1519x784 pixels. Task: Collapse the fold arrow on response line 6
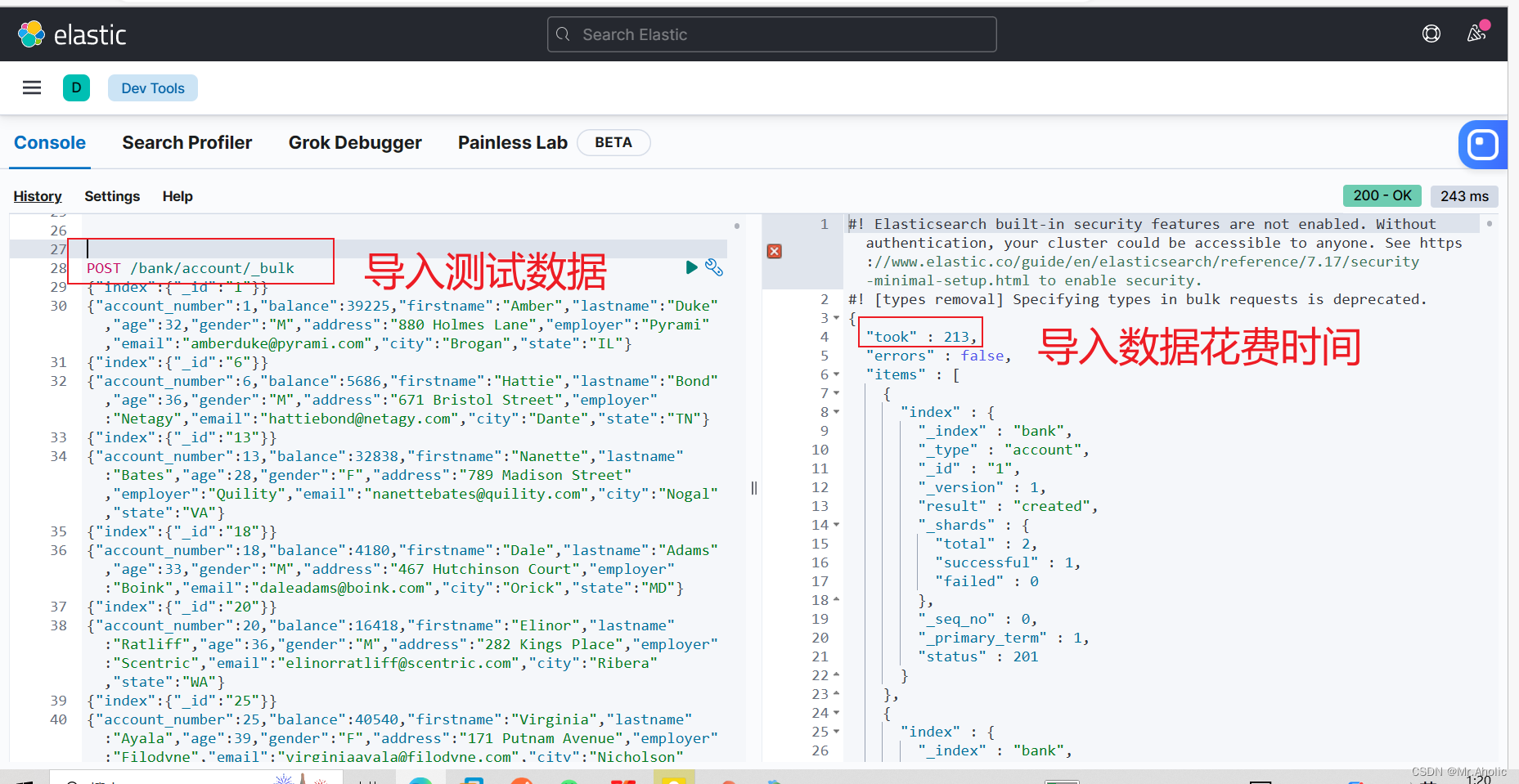pos(836,374)
